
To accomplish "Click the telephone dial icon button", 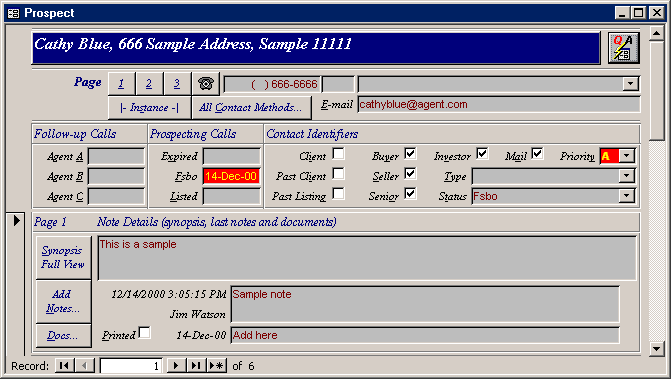I will 206,83.
